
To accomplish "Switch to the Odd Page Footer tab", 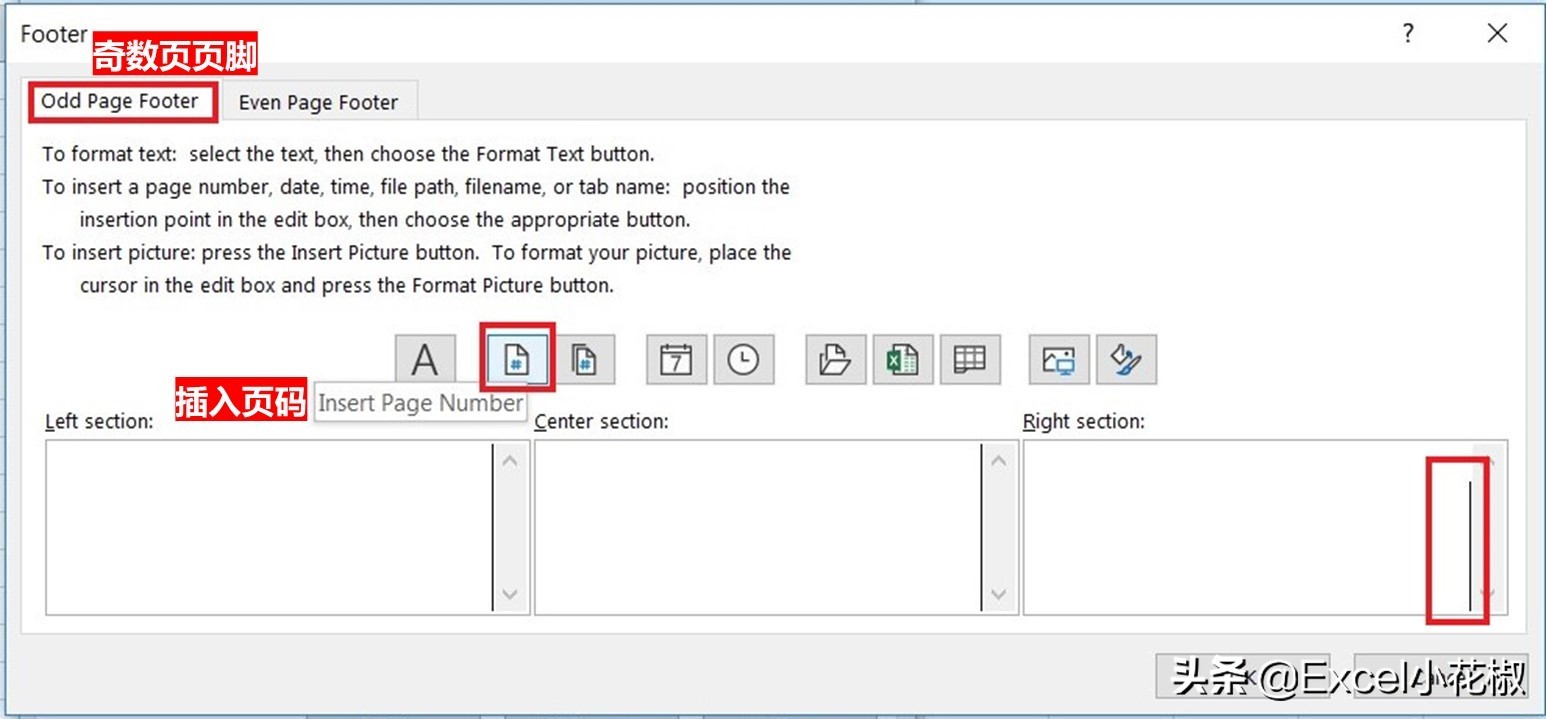I will click(120, 102).
